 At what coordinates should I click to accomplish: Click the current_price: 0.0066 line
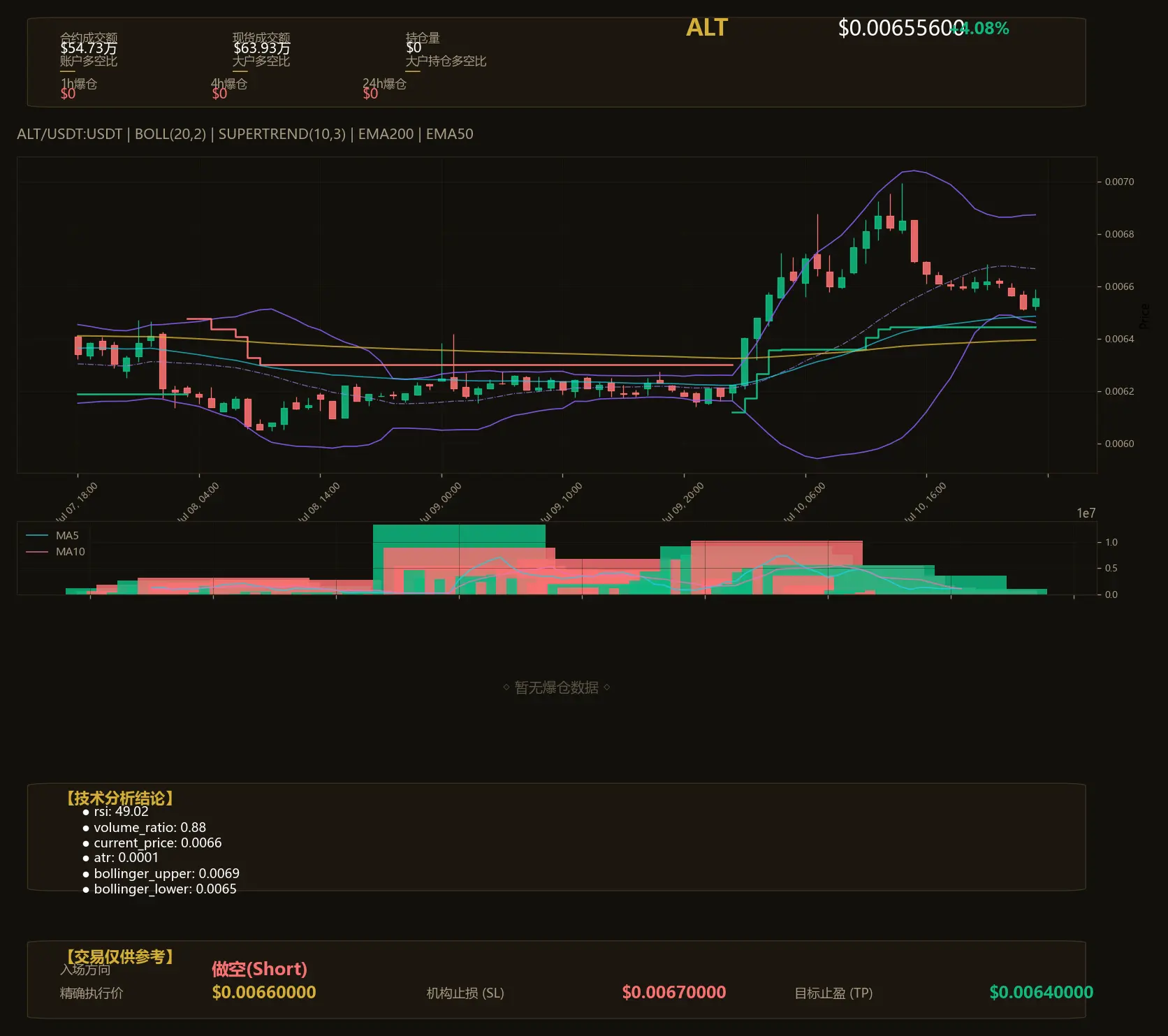pos(158,843)
